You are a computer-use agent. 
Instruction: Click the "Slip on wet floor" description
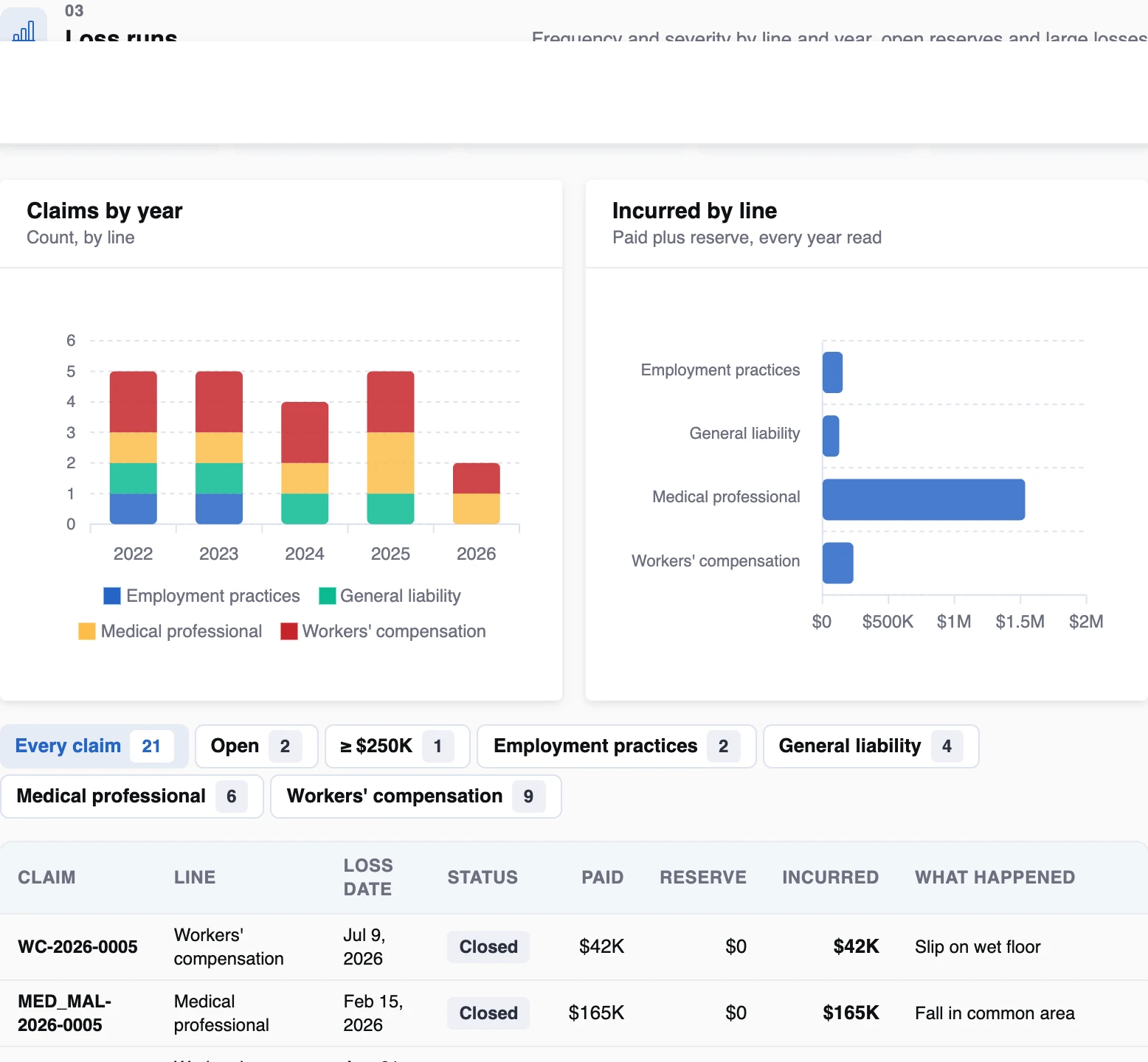pos(978,947)
